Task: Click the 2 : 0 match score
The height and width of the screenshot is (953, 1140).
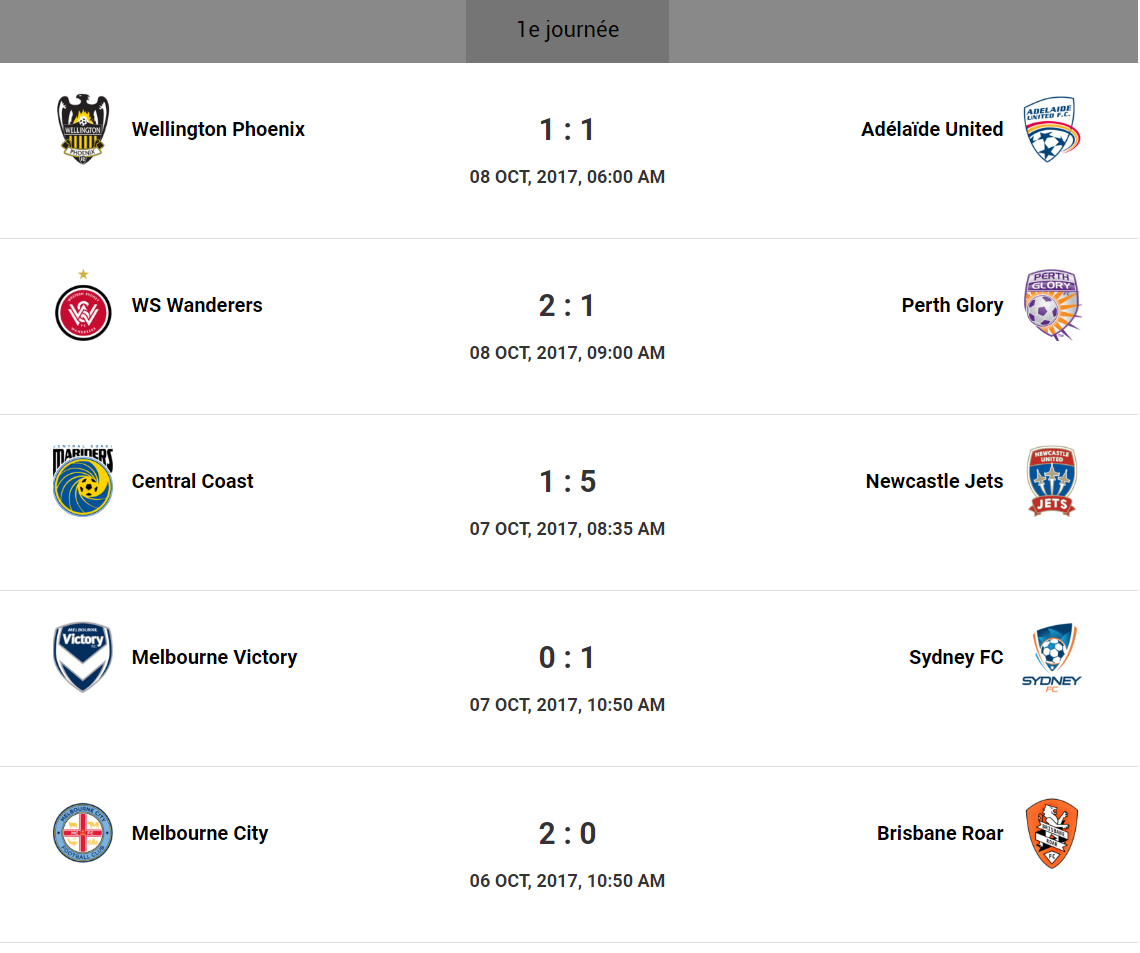Action: 567,833
